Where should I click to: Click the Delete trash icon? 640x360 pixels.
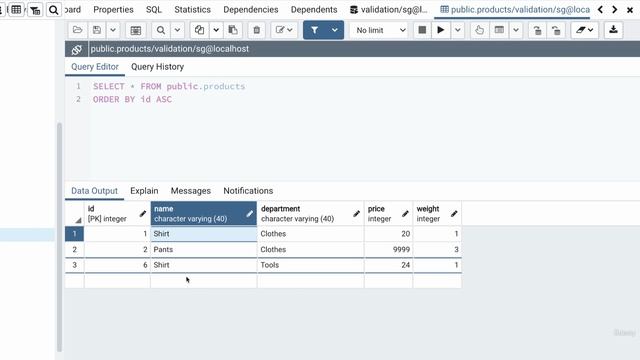click(x=257, y=30)
